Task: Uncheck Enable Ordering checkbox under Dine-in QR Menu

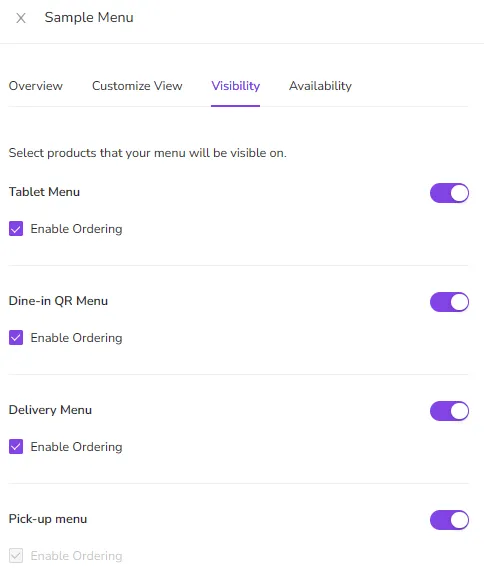Action: coord(16,338)
